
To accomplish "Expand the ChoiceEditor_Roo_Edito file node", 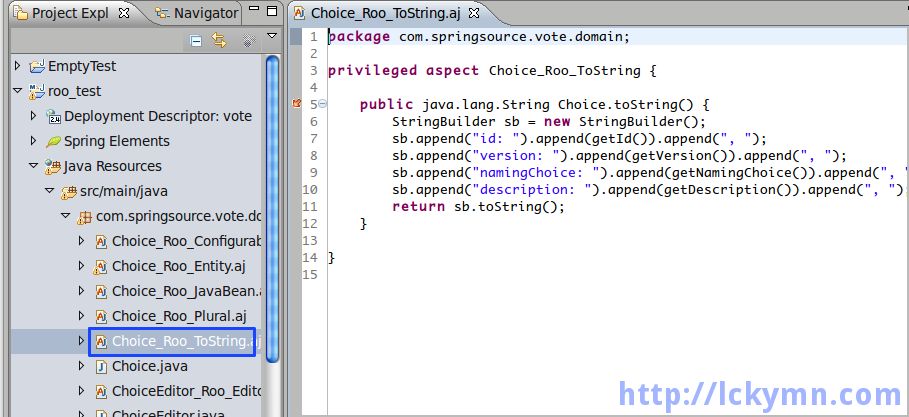I will [x=81, y=391].
